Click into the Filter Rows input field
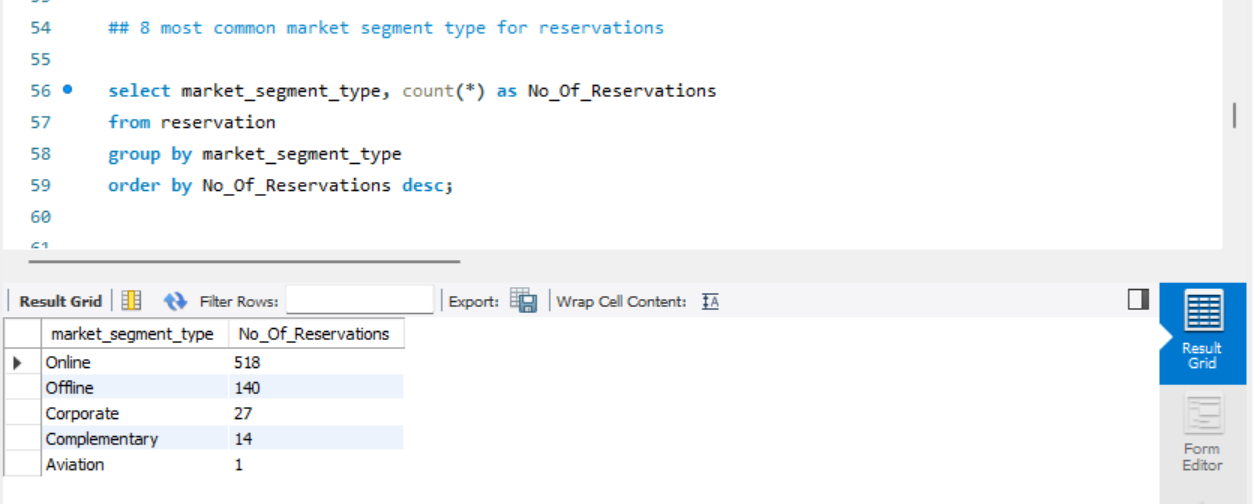 (360, 301)
